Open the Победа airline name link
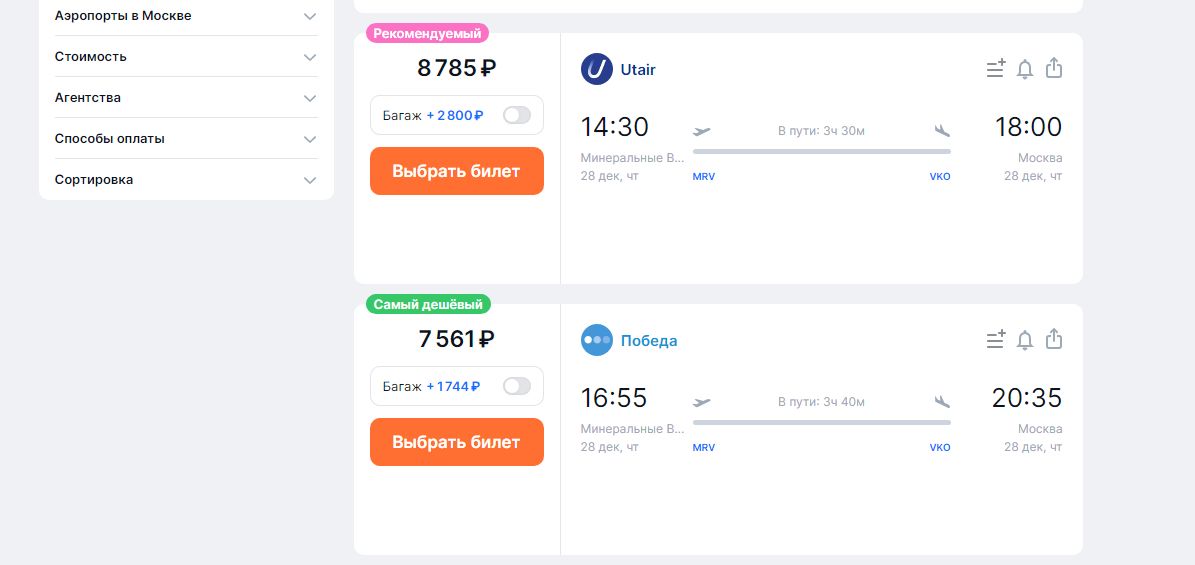Image resolution: width=1195 pixels, height=565 pixels. 649,341
